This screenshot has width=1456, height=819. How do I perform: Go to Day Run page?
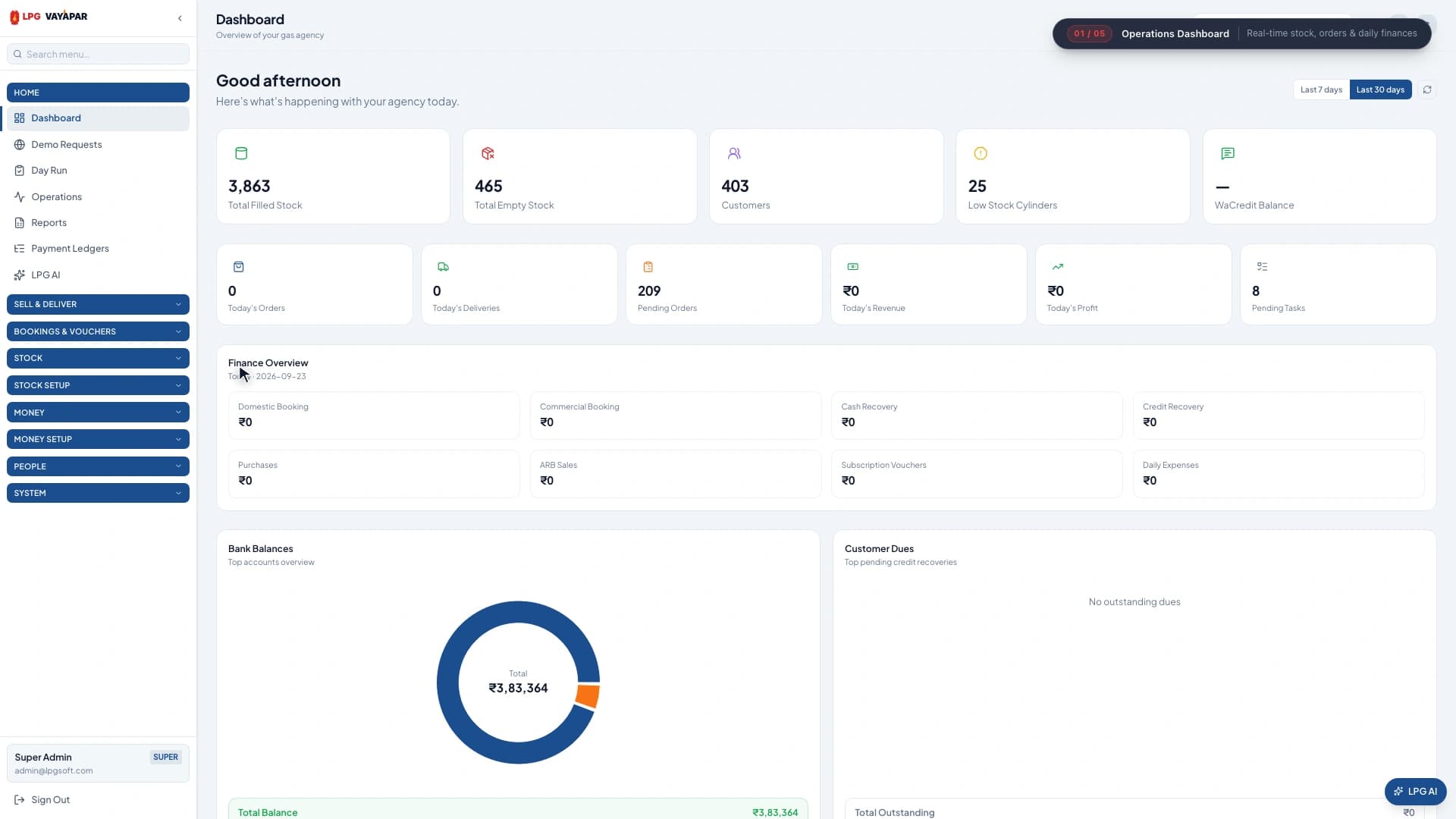pyautogui.click(x=98, y=171)
